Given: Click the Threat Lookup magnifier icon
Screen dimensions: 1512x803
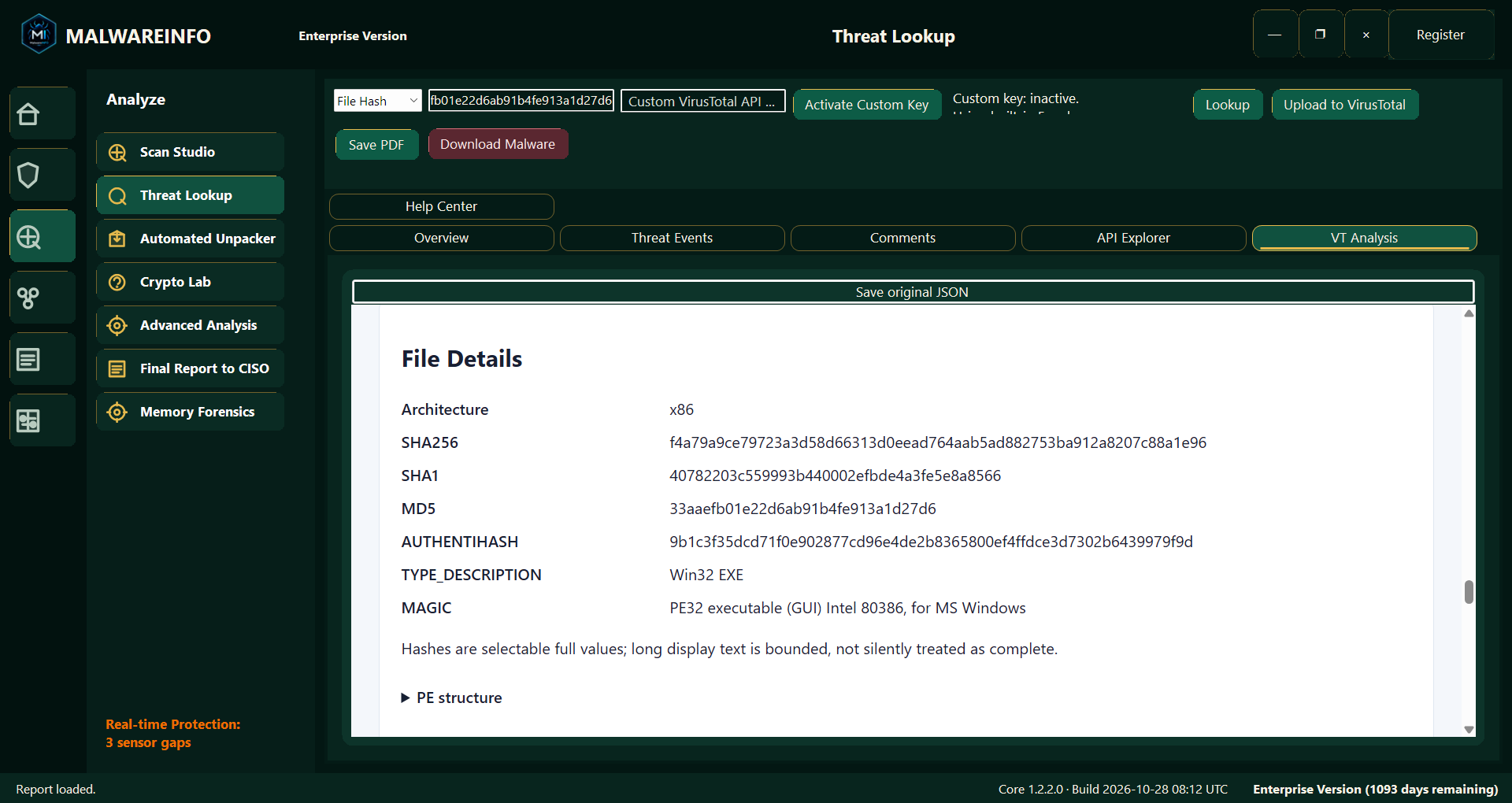Looking at the screenshot, I should tap(117, 196).
